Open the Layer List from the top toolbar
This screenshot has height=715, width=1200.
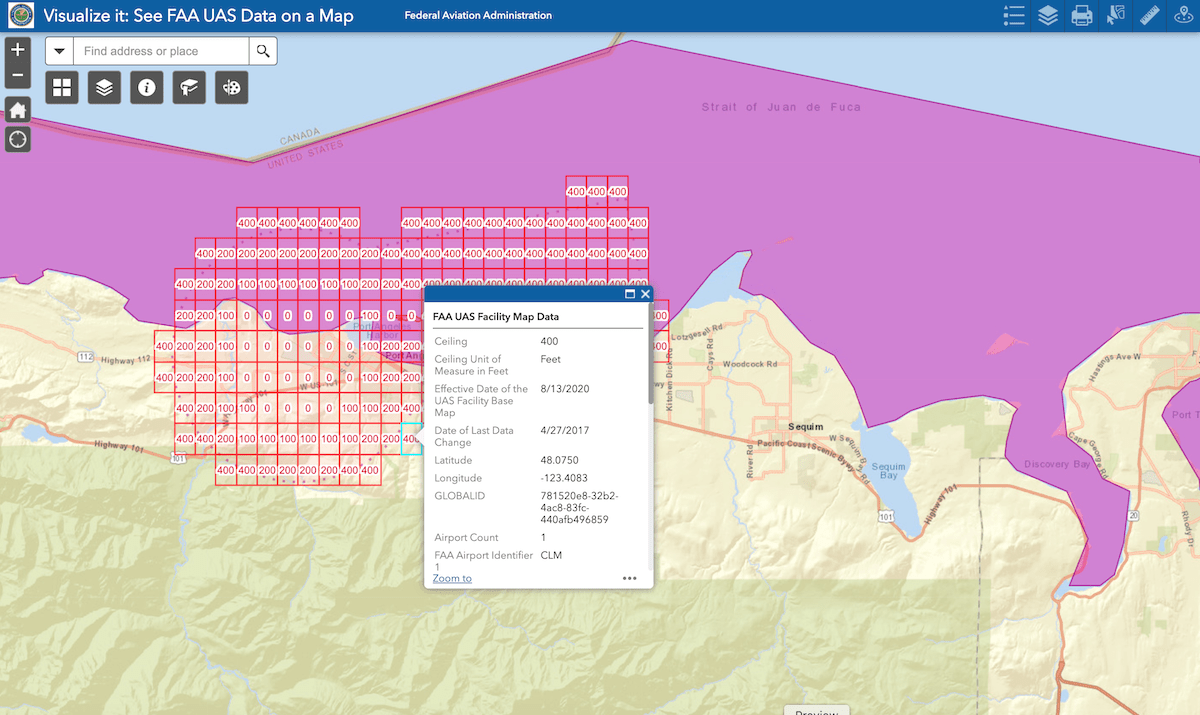[x=1046, y=15]
